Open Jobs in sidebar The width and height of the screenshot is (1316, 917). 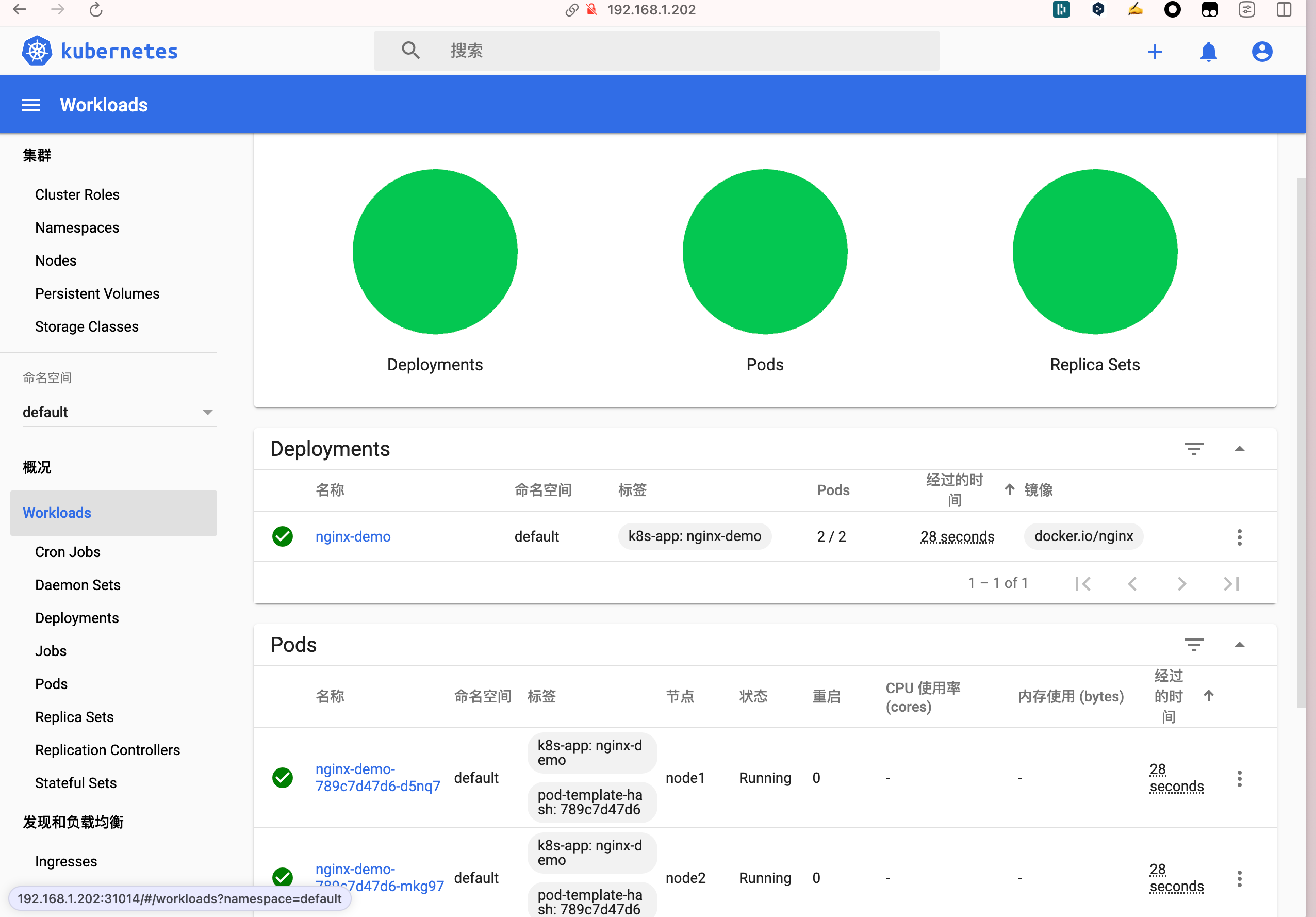[x=51, y=650]
